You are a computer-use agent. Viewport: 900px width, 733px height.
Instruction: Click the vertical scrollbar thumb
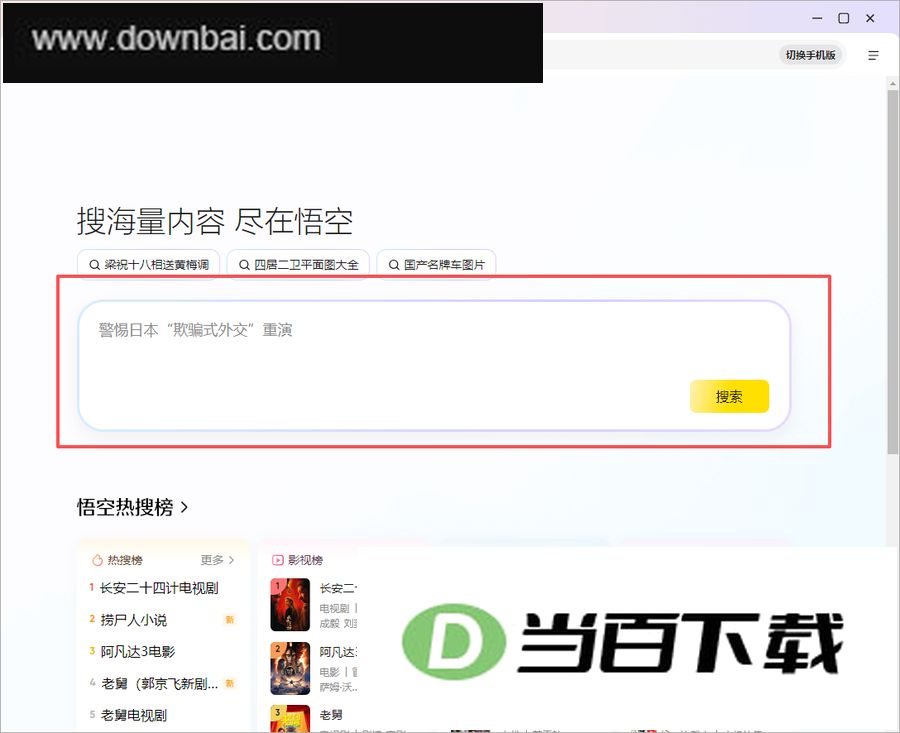point(893,270)
